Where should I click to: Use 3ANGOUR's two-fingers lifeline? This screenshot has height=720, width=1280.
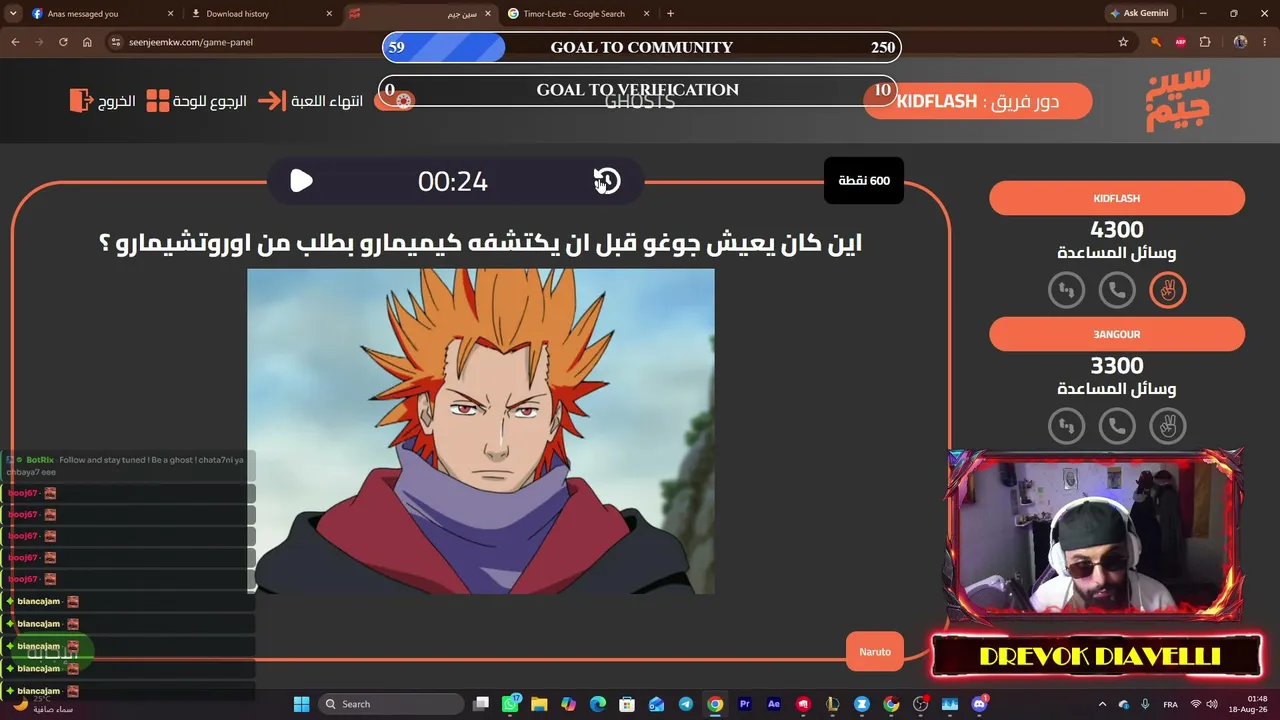[x=1167, y=426]
